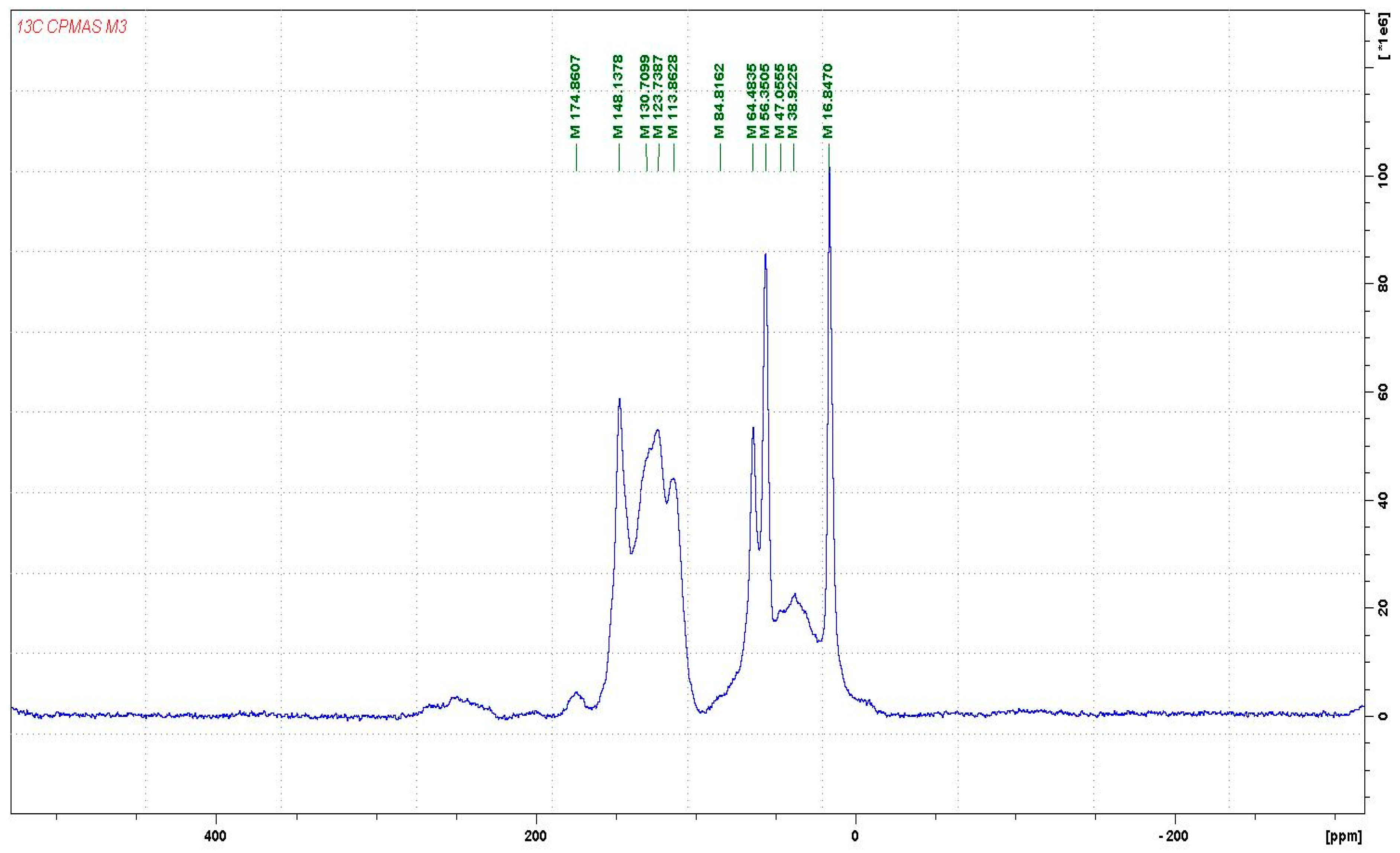Select peak label M 123.7387

[x=658, y=97]
